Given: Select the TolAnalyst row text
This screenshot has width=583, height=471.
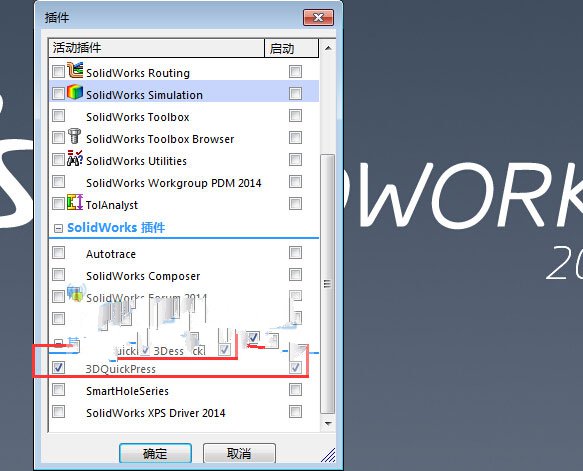Looking at the screenshot, I should point(112,205).
